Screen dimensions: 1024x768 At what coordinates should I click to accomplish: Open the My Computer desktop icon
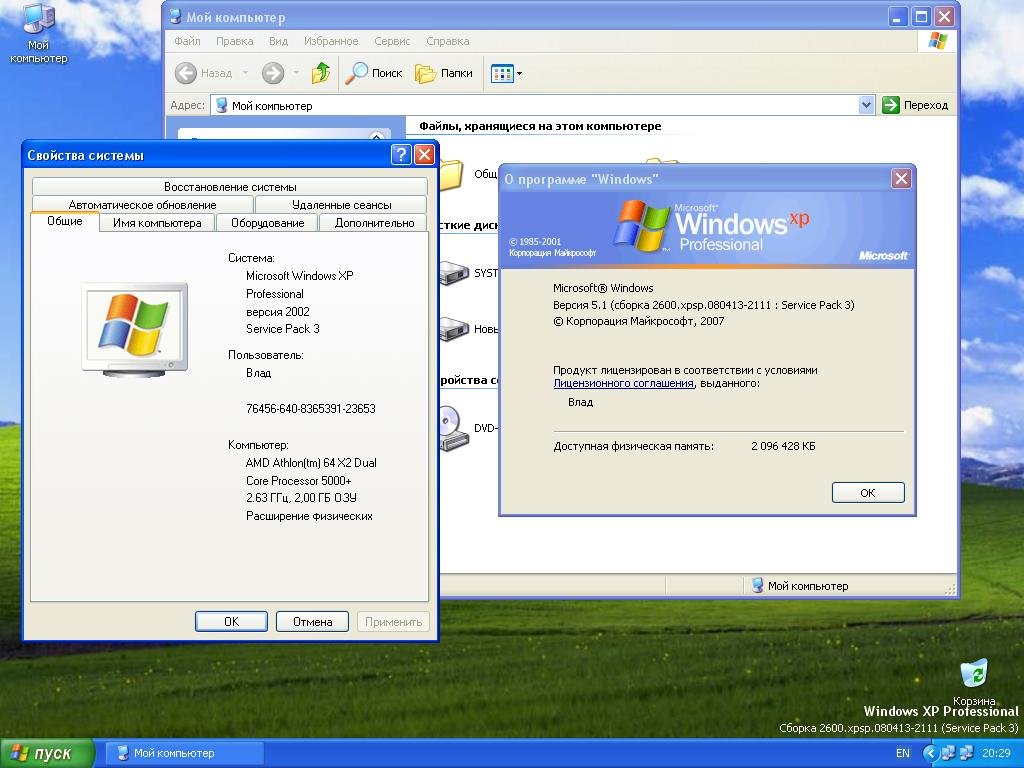(x=38, y=22)
